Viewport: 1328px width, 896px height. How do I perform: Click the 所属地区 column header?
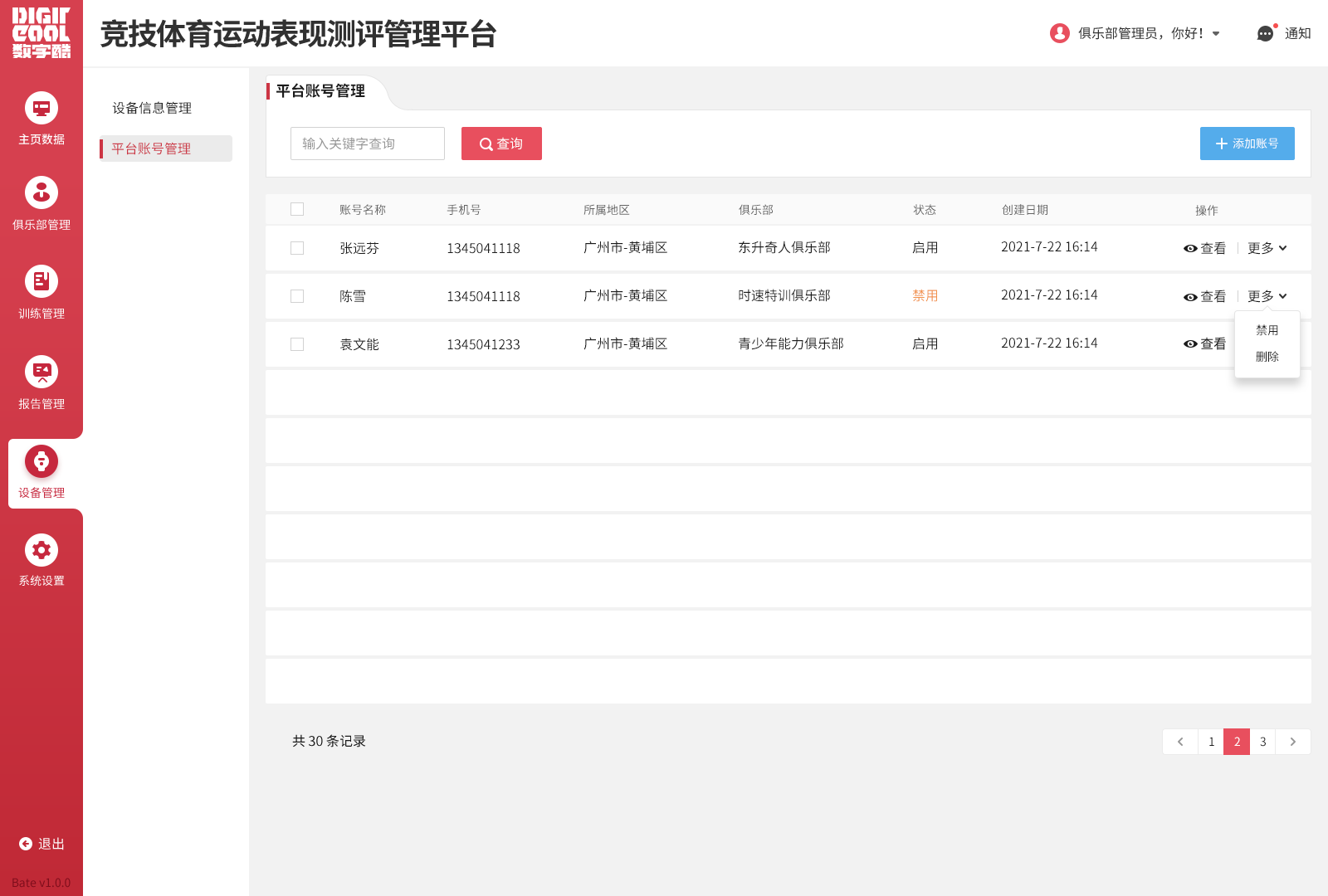point(607,210)
